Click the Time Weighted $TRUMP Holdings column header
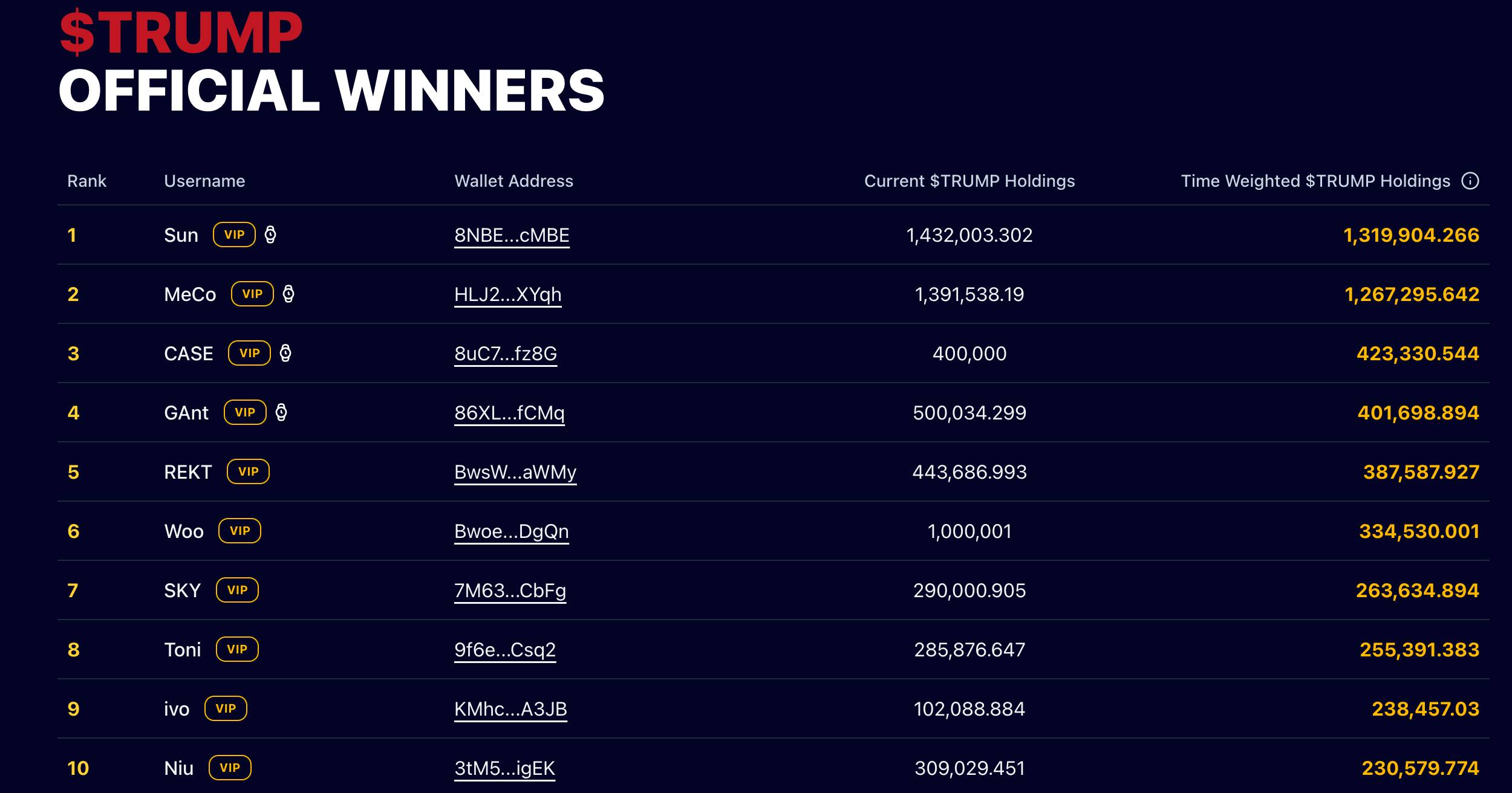 tap(1315, 181)
